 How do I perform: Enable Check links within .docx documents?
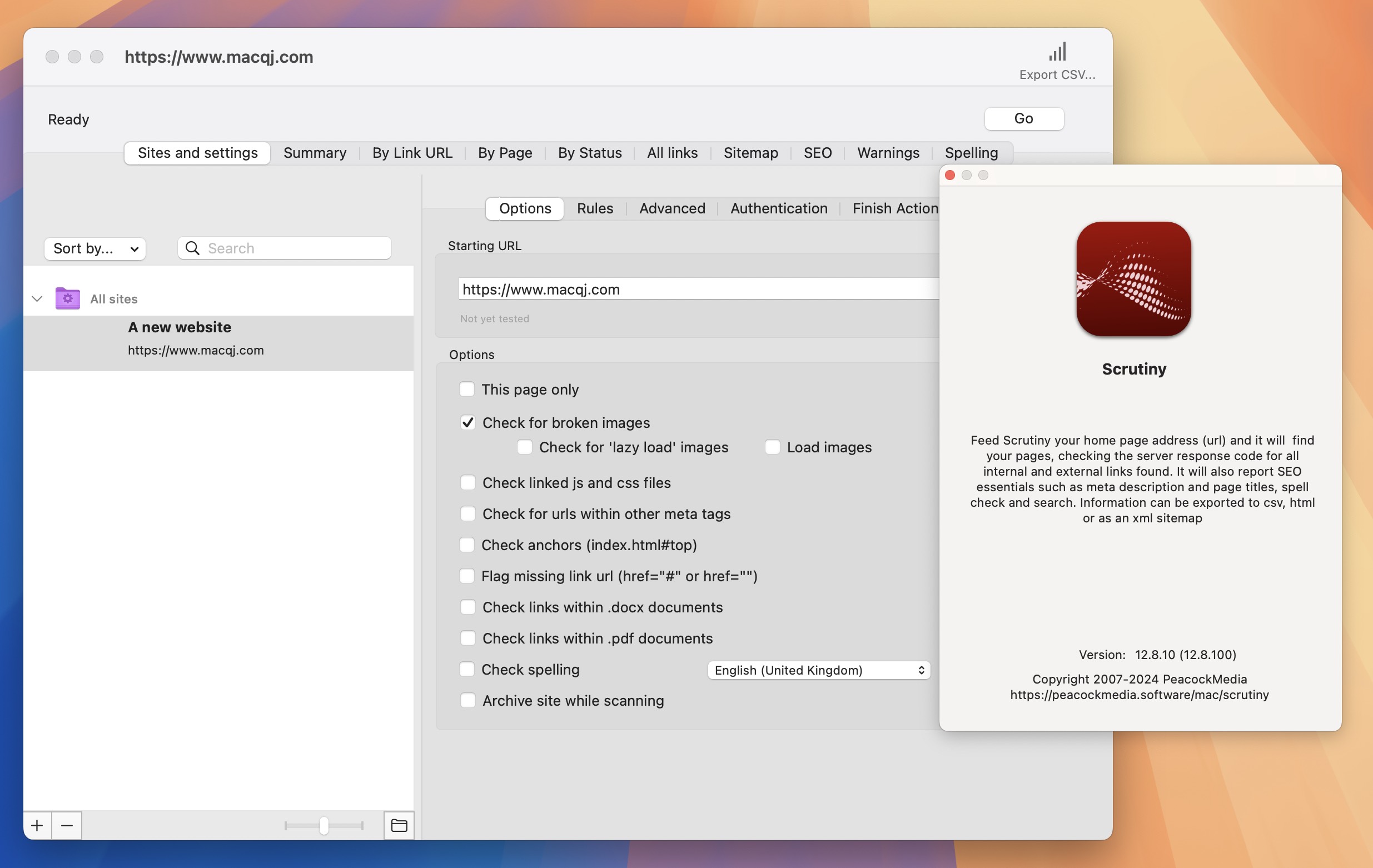(467, 607)
